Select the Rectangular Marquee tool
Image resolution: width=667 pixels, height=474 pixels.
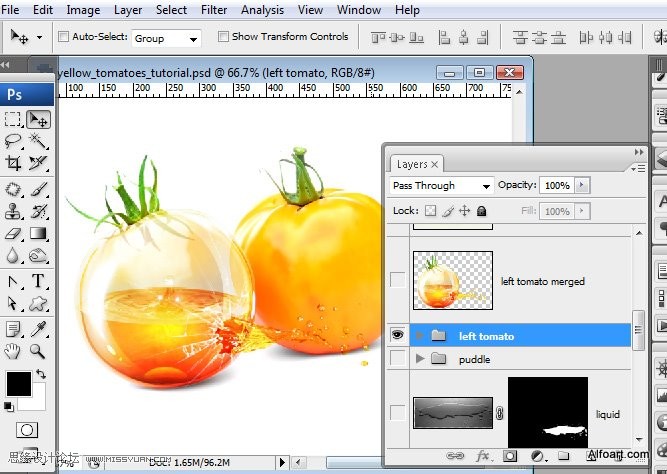13,120
